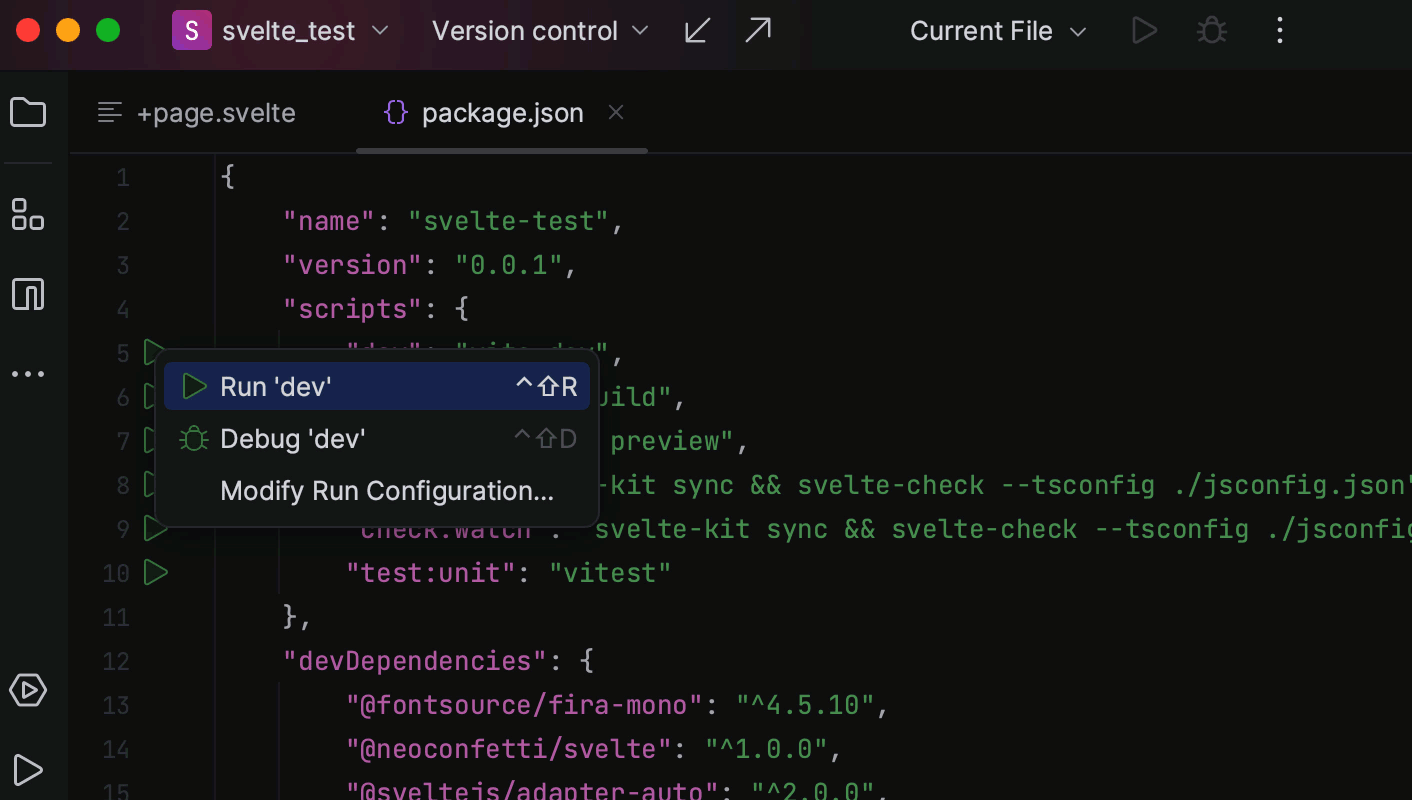This screenshot has height=800, width=1412.
Task: Open the toolbar More Actions vertical dots
Action: pos(1279,31)
